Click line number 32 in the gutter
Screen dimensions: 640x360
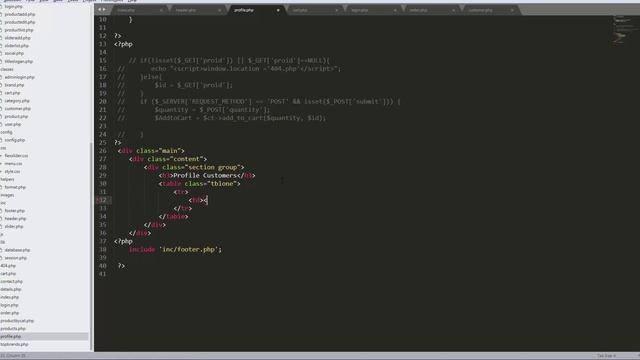point(102,200)
